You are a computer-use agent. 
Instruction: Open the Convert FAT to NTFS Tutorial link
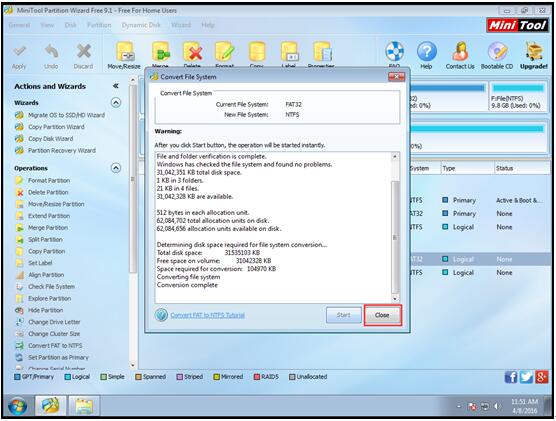[207, 315]
